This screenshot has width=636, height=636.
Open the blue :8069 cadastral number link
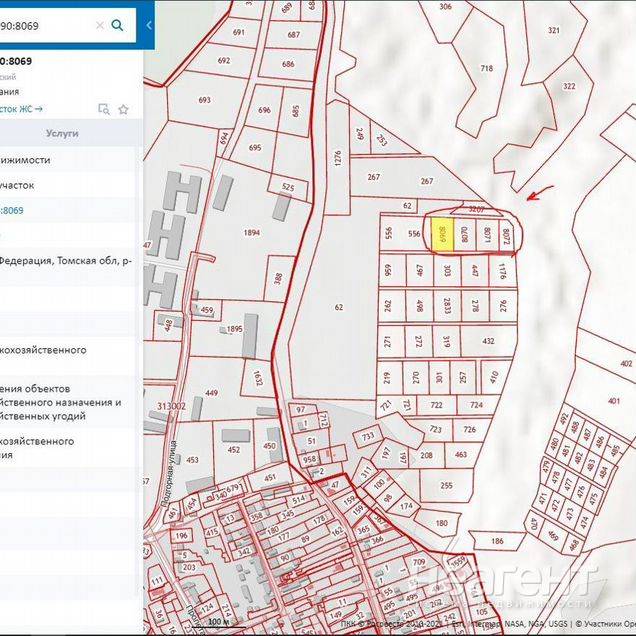point(13,211)
